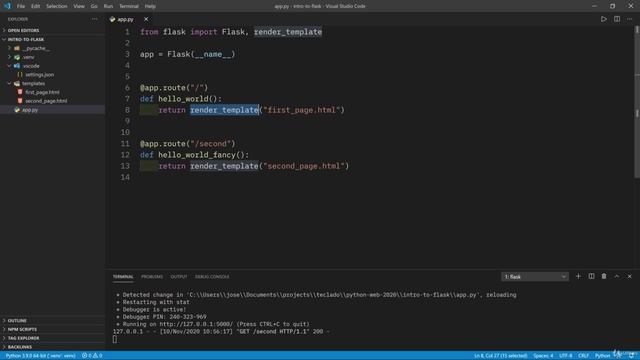Switch to the Terminal panel tab
Image resolution: width=640 pixels, height=360 pixels.
pyautogui.click(x=123, y=277)
